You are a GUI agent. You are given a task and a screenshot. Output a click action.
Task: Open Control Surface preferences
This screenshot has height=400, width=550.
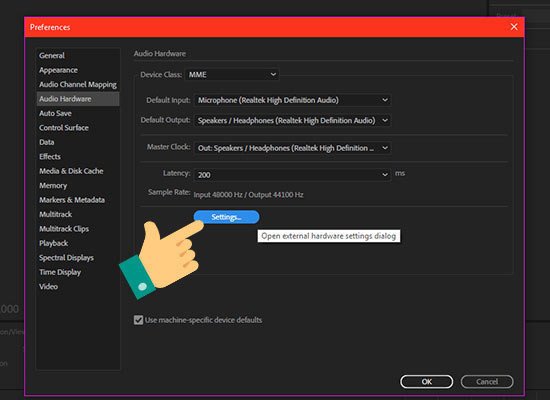click(64, 128)
